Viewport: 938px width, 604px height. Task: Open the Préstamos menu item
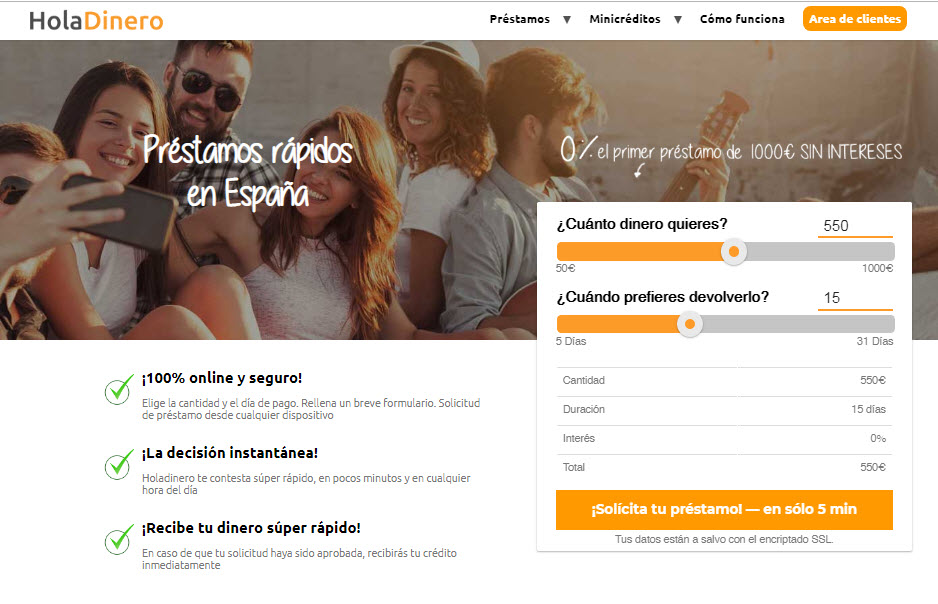click(519, 20)
